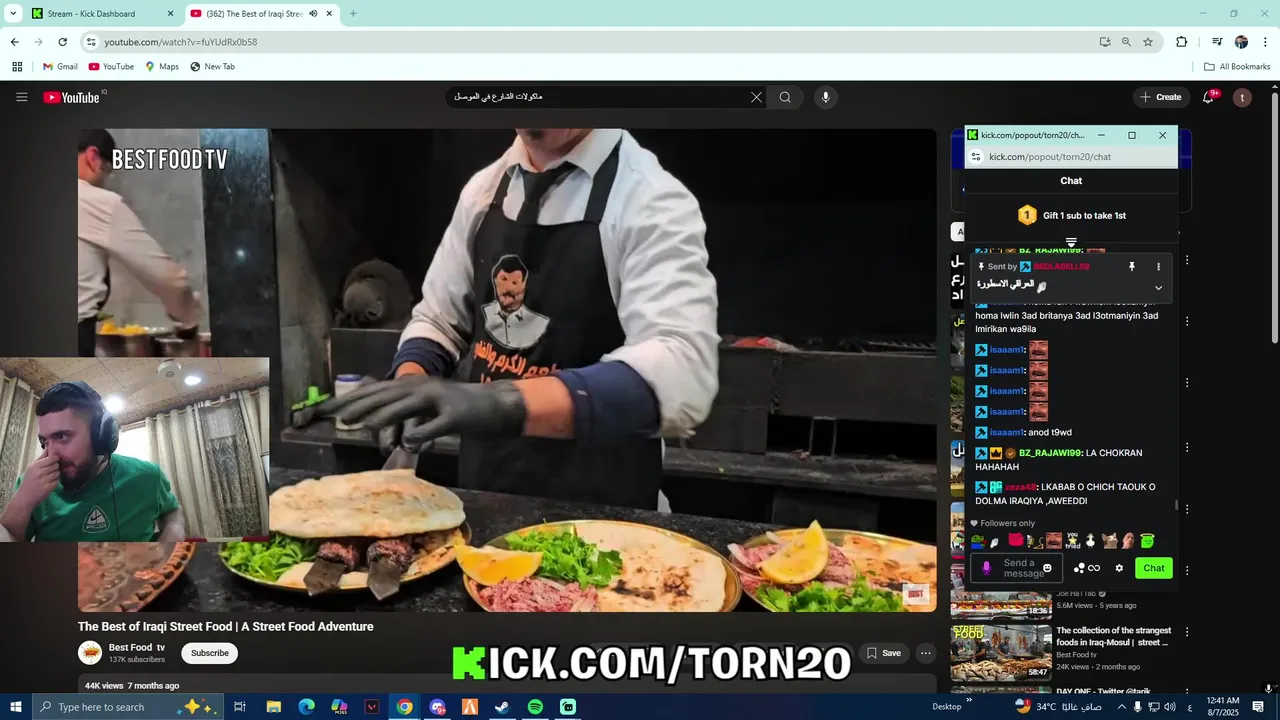Open Chrome apps grid in bookmarks bar
This screenshot has width=1280, height=720.
pos(17,67)
